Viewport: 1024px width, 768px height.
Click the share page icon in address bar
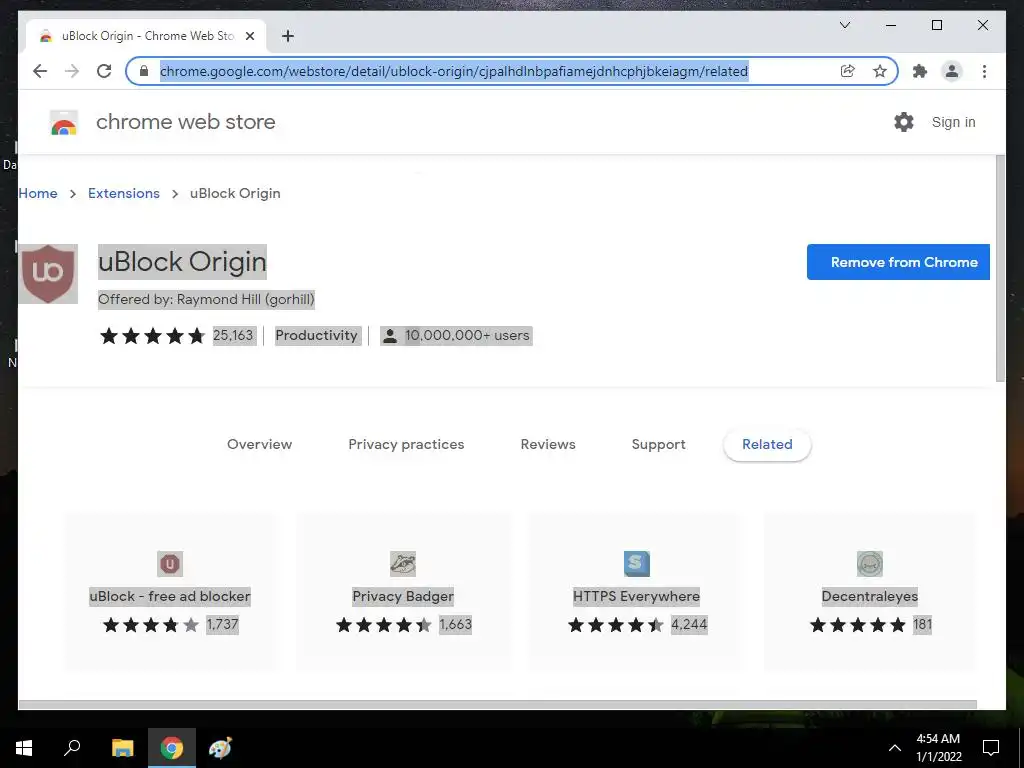(x=848, y=71)
